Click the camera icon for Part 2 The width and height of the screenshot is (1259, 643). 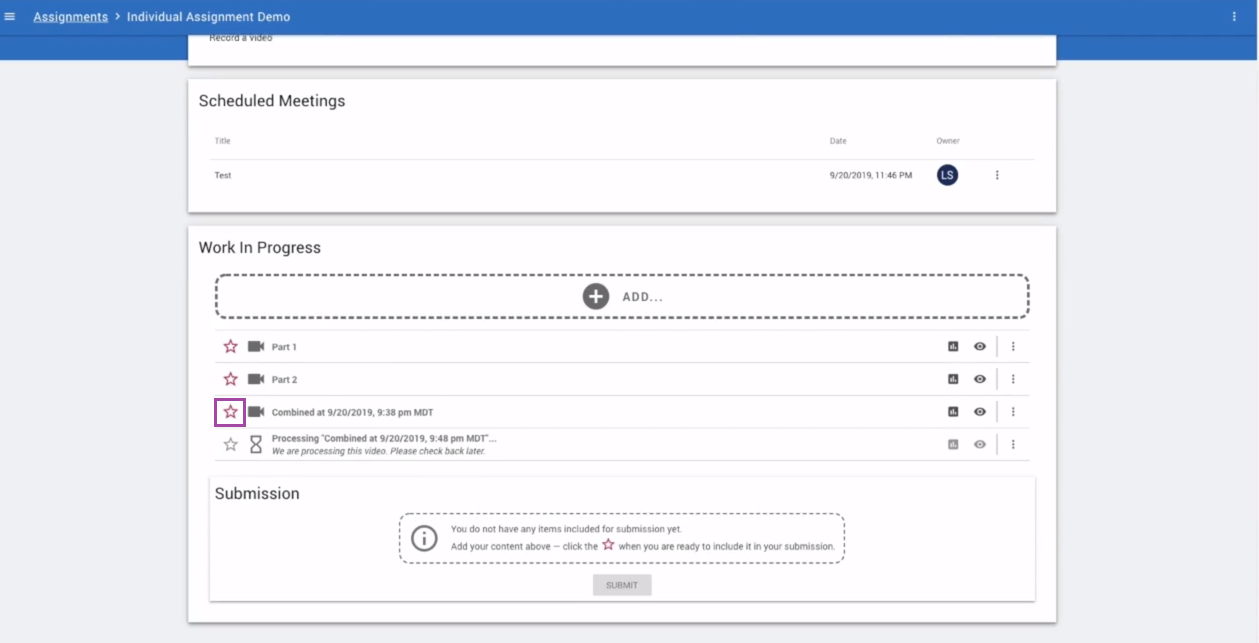point(256,379)
